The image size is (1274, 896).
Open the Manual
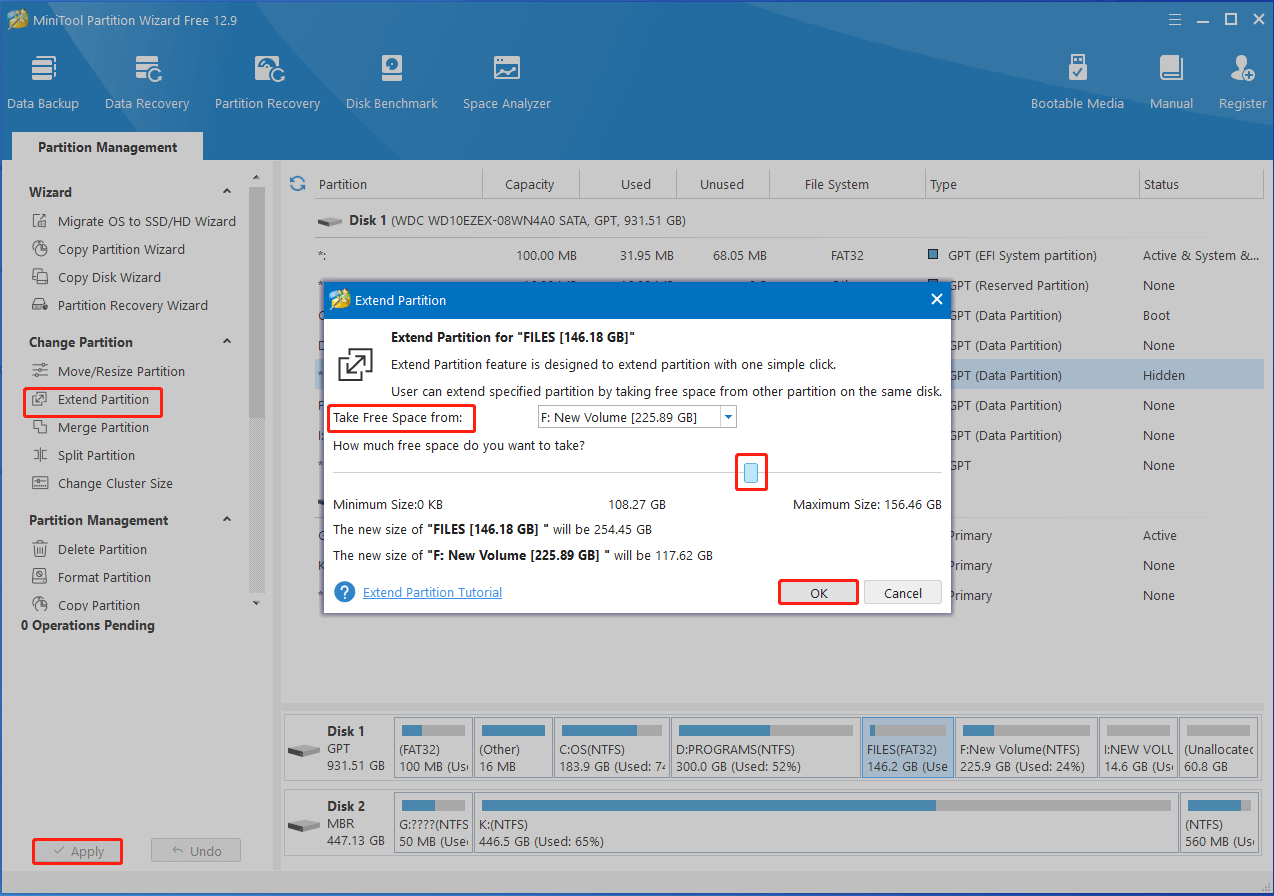pos(1171,82)
